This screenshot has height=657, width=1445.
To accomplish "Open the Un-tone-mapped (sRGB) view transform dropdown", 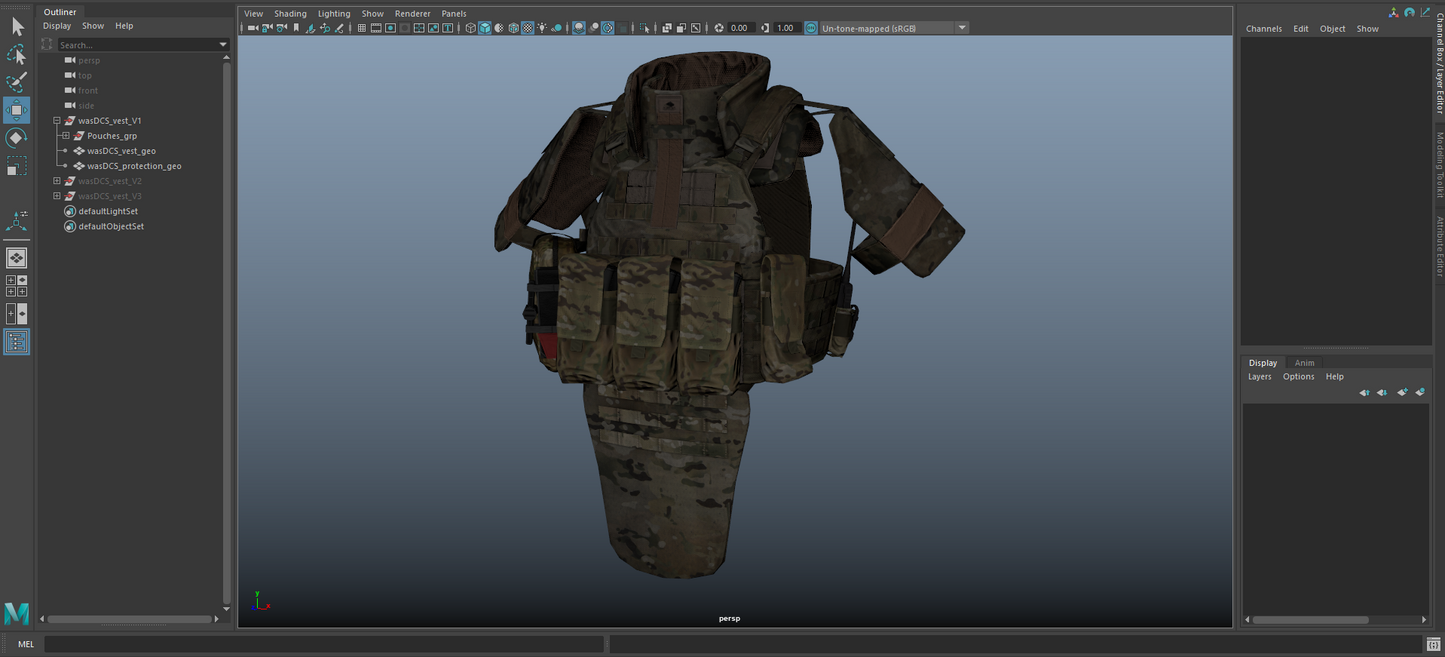I will (962, 28).
